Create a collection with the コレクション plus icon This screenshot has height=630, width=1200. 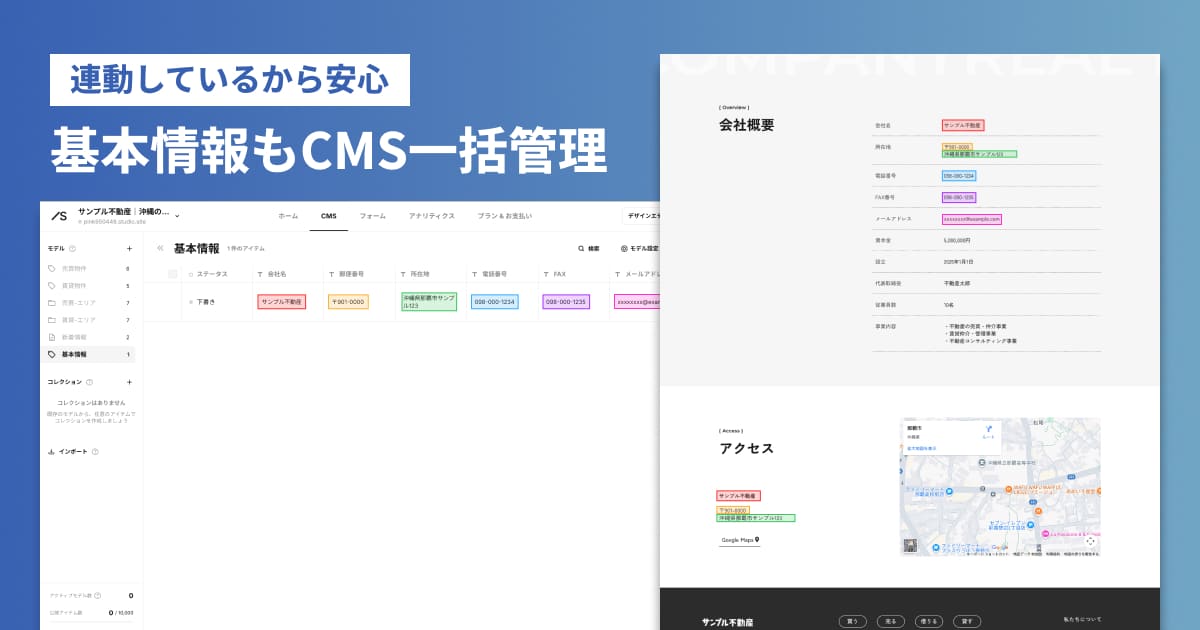[x=129, y=382]
